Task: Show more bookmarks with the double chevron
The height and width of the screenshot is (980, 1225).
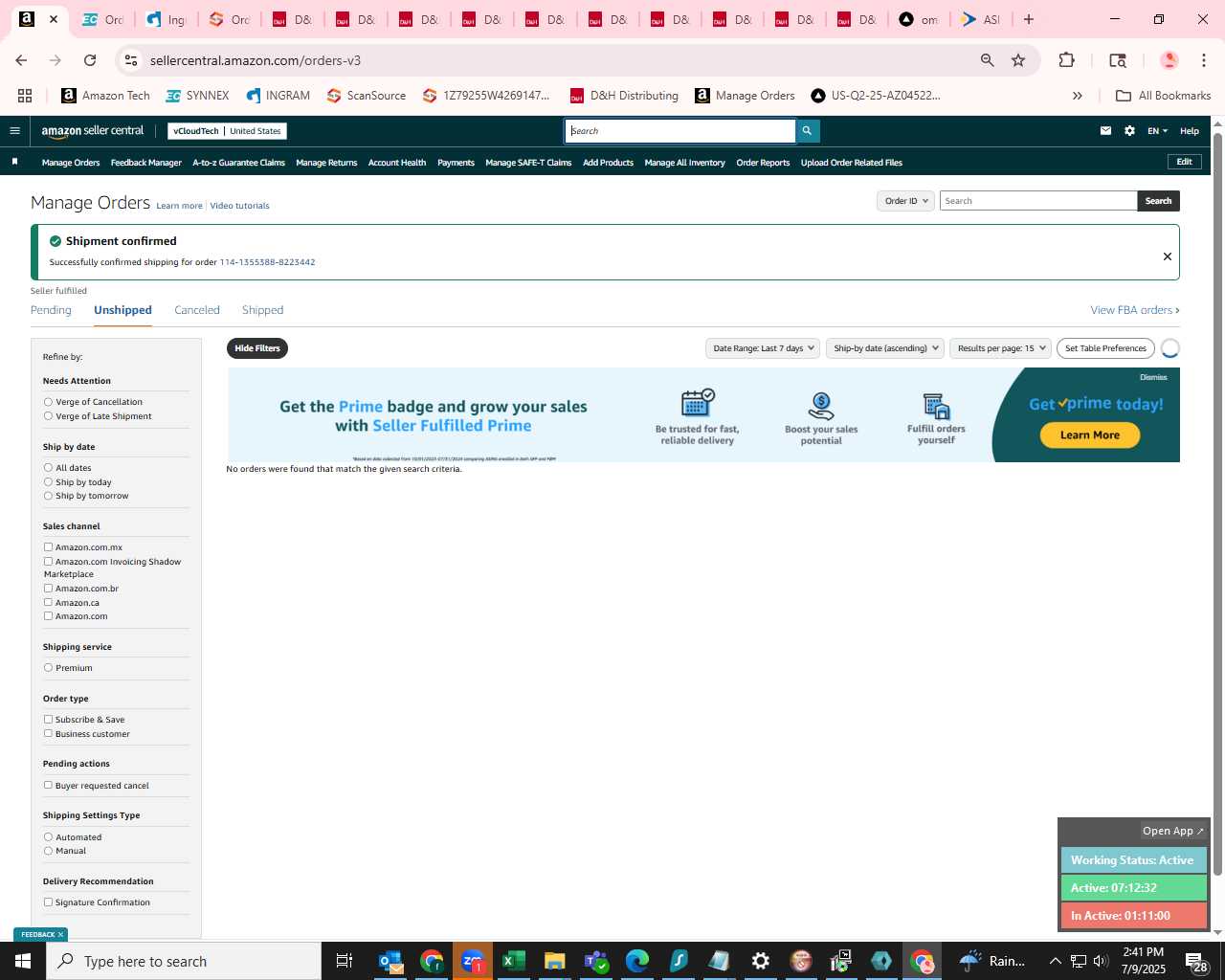Action: click(x=1077, y=96)
